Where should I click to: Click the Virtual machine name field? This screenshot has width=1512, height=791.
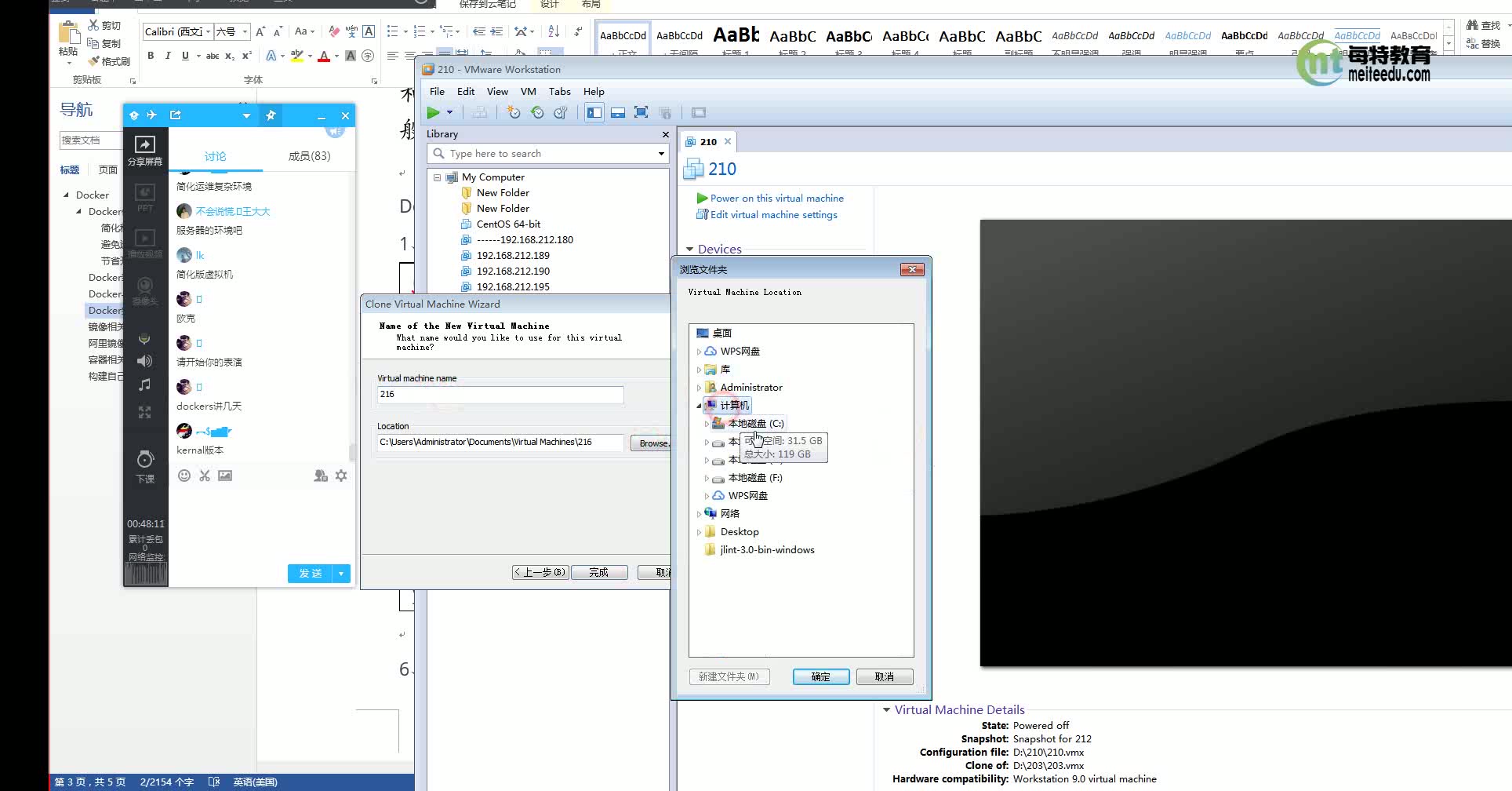pyautogui.click(x=500, y=394)
